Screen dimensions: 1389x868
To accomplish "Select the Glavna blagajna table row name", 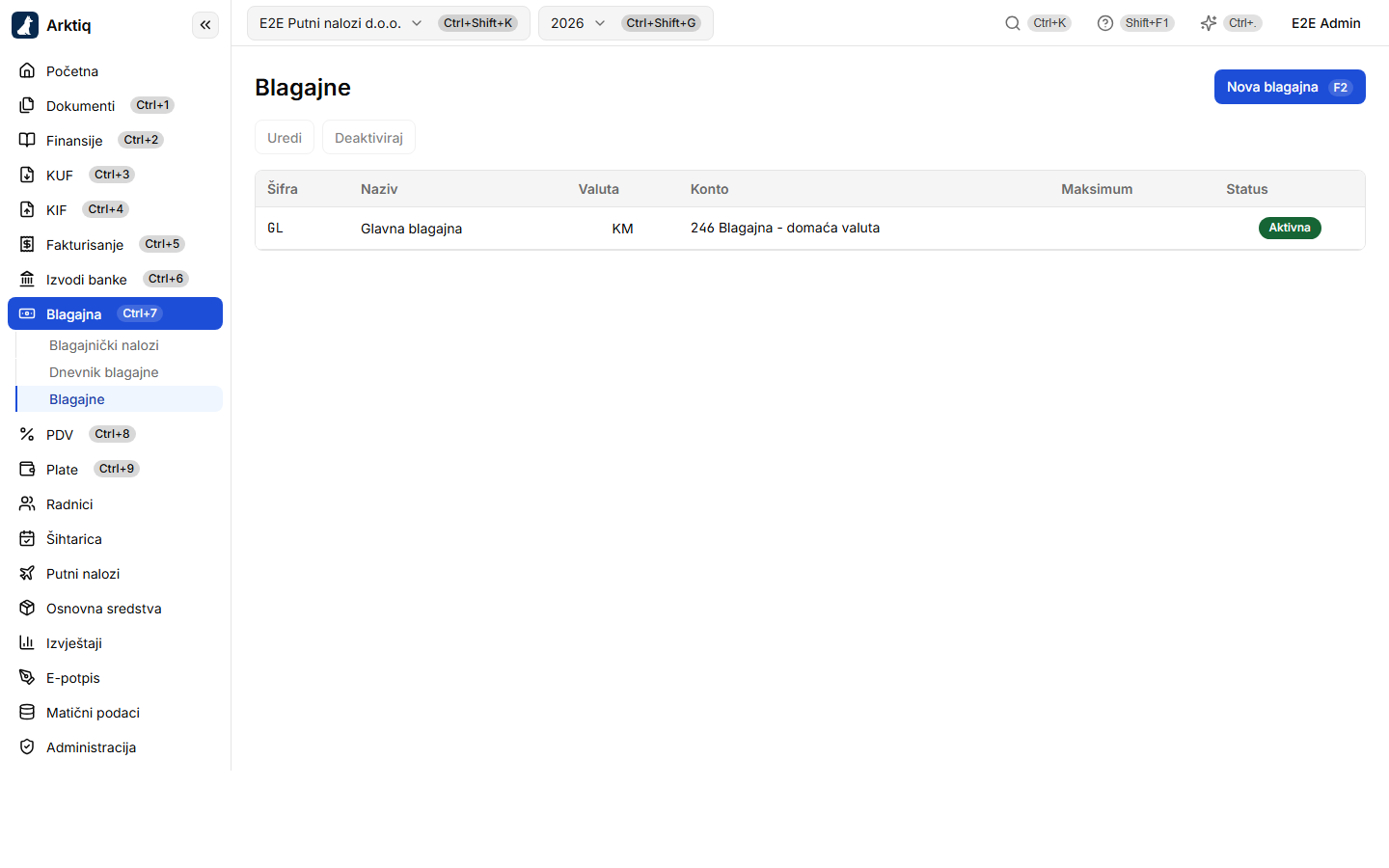I will point(412,229).
